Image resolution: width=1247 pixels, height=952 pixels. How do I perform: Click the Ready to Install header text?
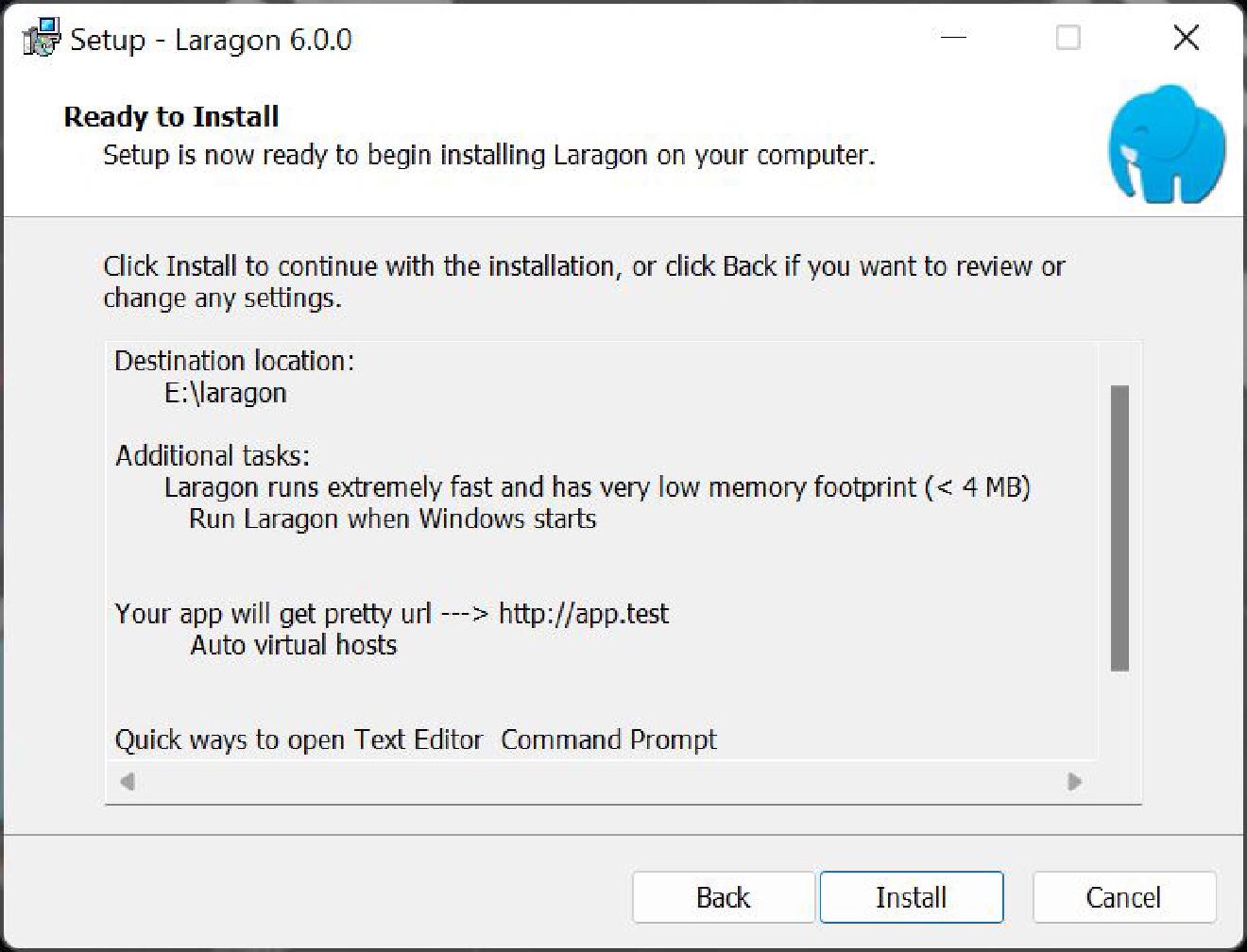click(x=170, y=116)
